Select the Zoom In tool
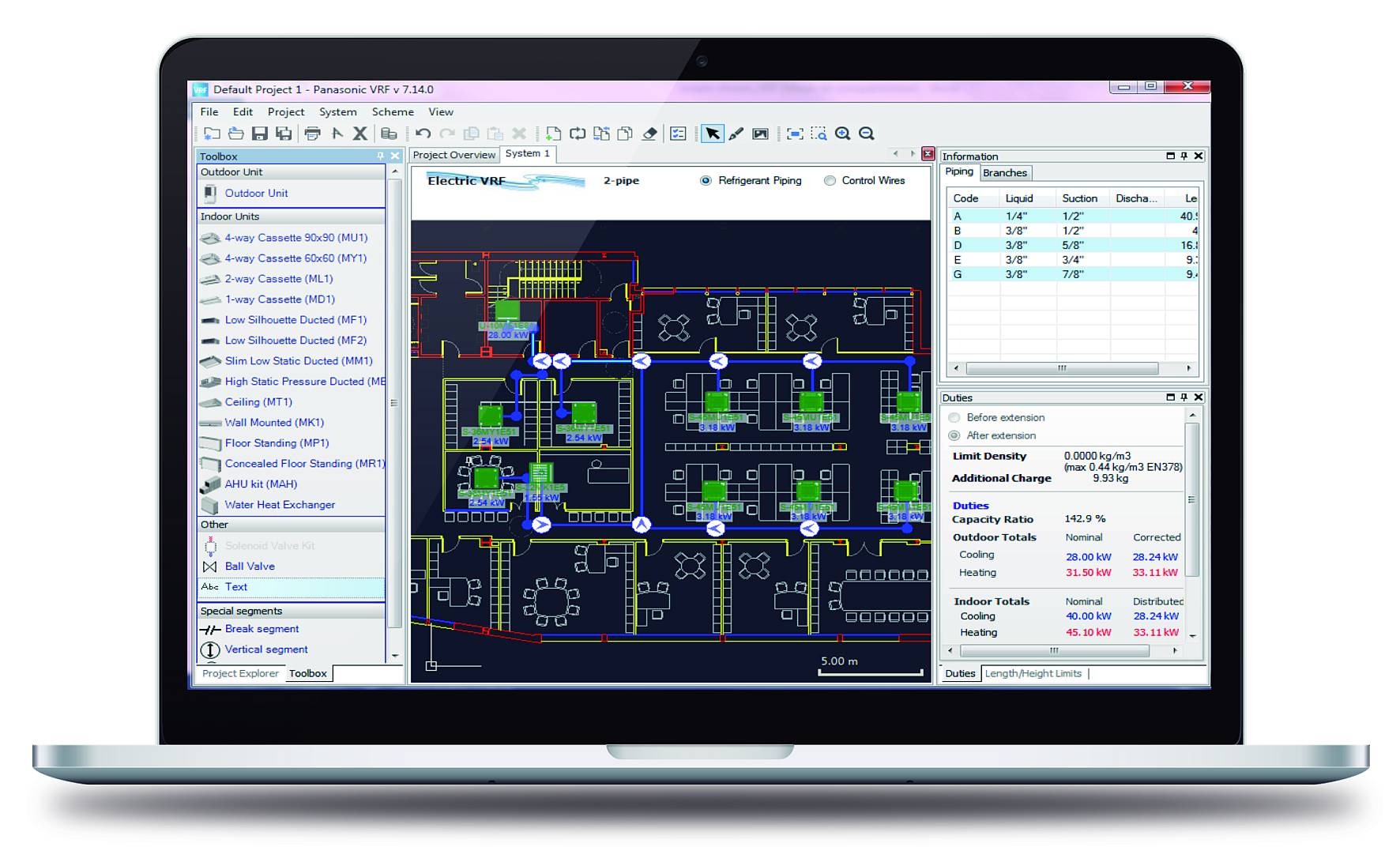 [842, 134]
